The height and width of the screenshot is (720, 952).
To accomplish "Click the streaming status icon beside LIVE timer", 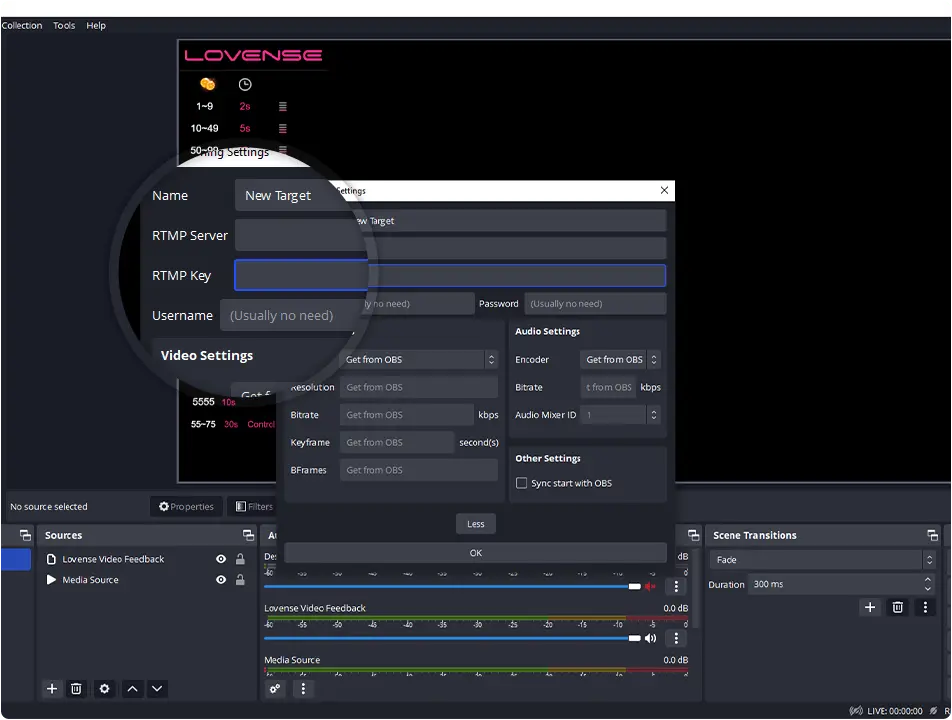I will [x=855, y=711].
